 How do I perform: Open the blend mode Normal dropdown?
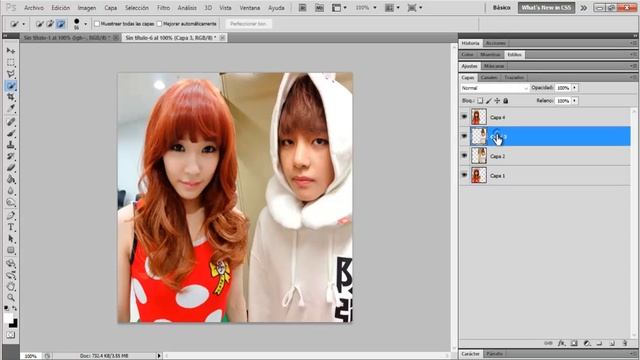click(495, 88)
